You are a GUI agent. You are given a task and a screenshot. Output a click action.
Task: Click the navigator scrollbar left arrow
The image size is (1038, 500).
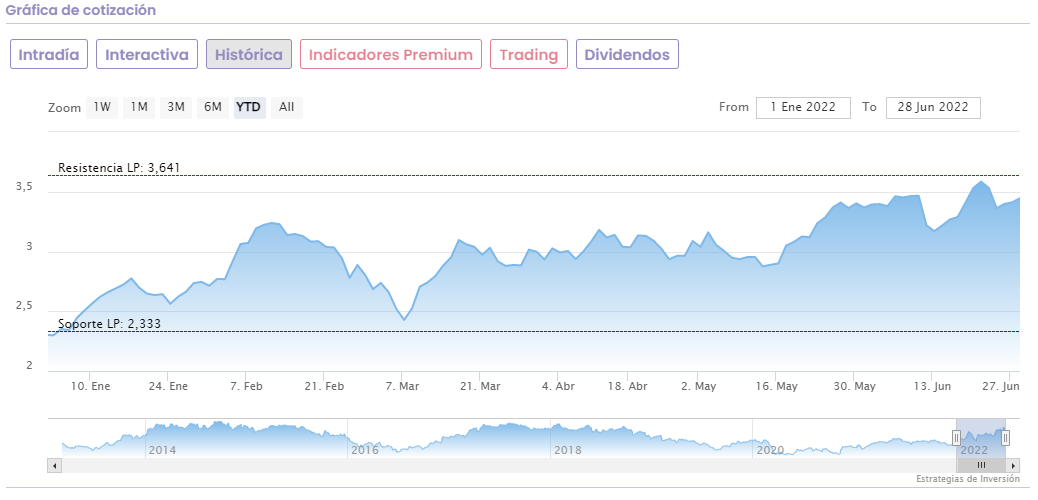pyautogui.click(x=54, y=465)
